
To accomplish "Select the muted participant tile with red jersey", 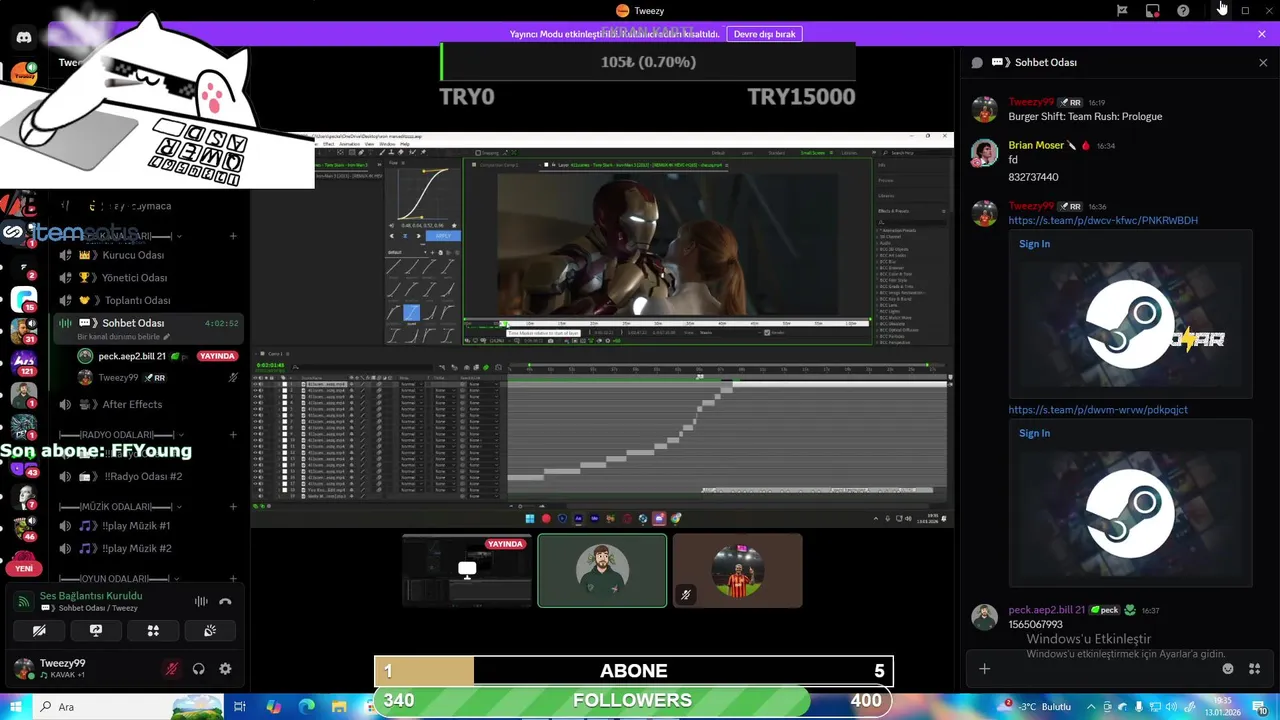I will pyautogui.click(x=737, y=570).
